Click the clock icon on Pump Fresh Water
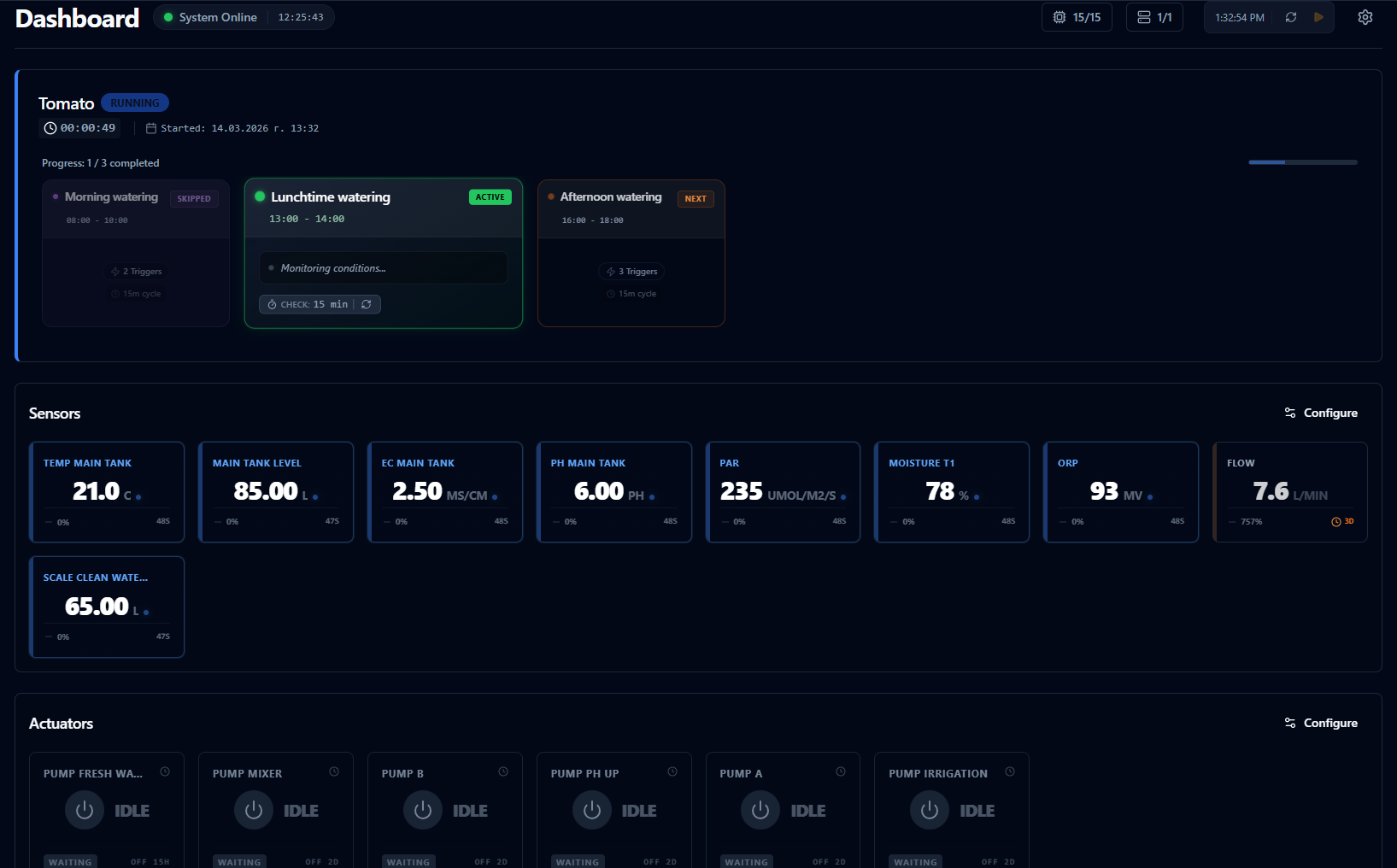Screen dimensions: 1397x868 (x=165, y=771)
